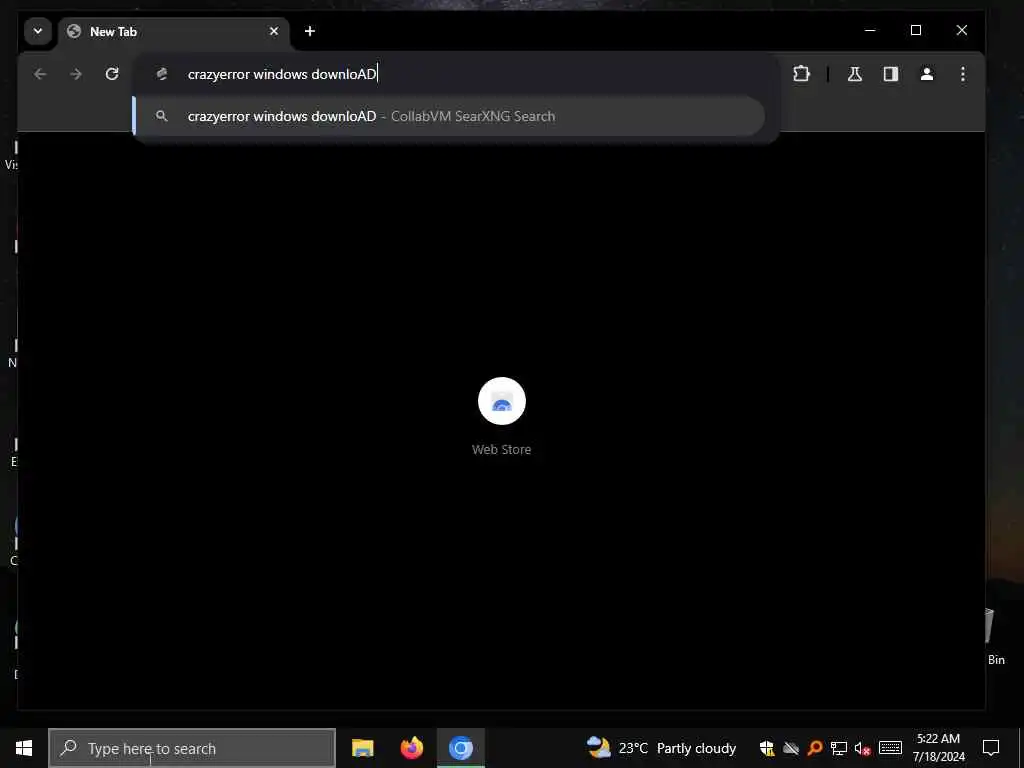Go forward with the forward arrow
This screenshot has height=768, width=1024.
(x=76, y=74)
